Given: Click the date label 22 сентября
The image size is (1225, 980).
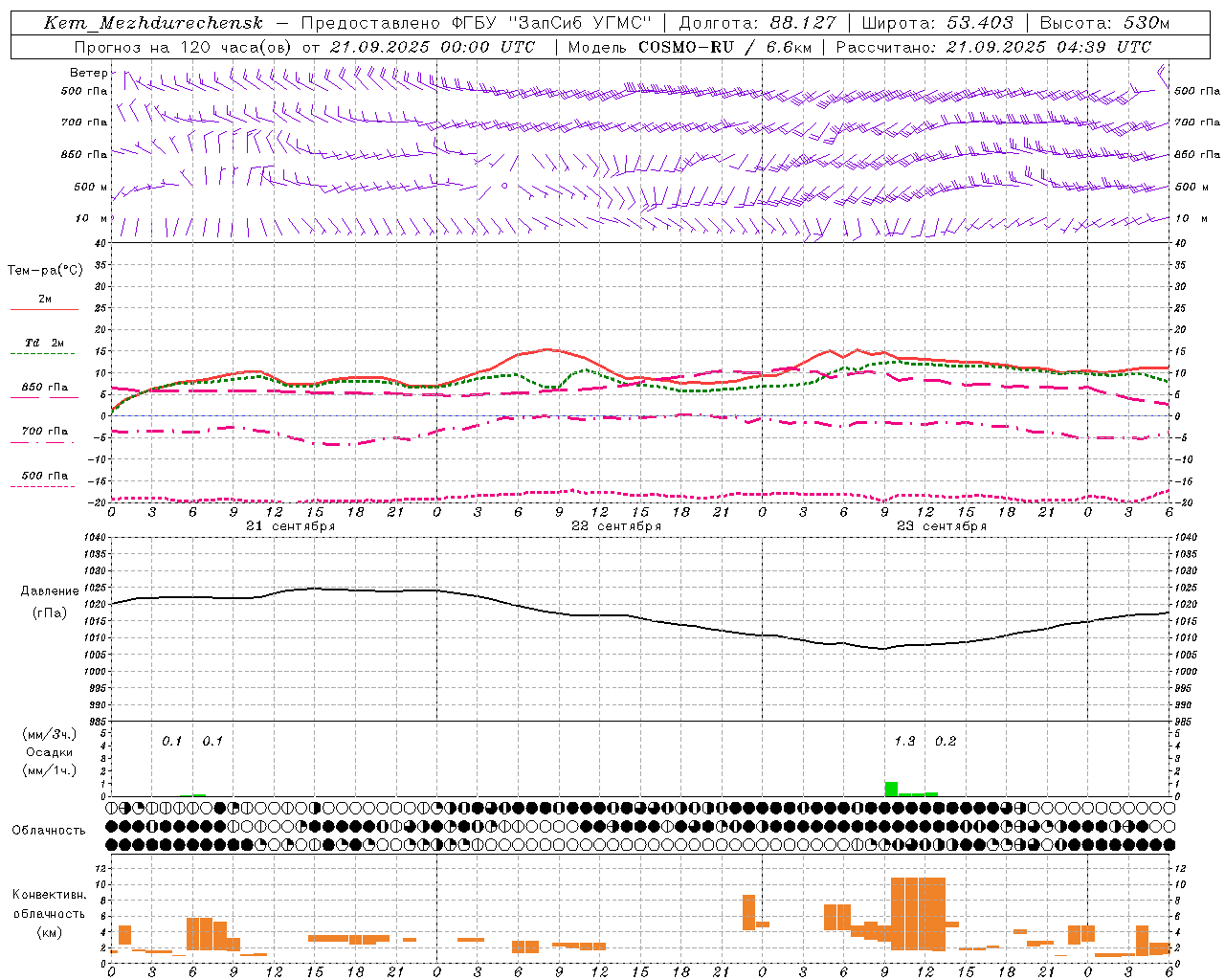Looking at the screenshot, I should pyautogui.click(x=615, y=526).
